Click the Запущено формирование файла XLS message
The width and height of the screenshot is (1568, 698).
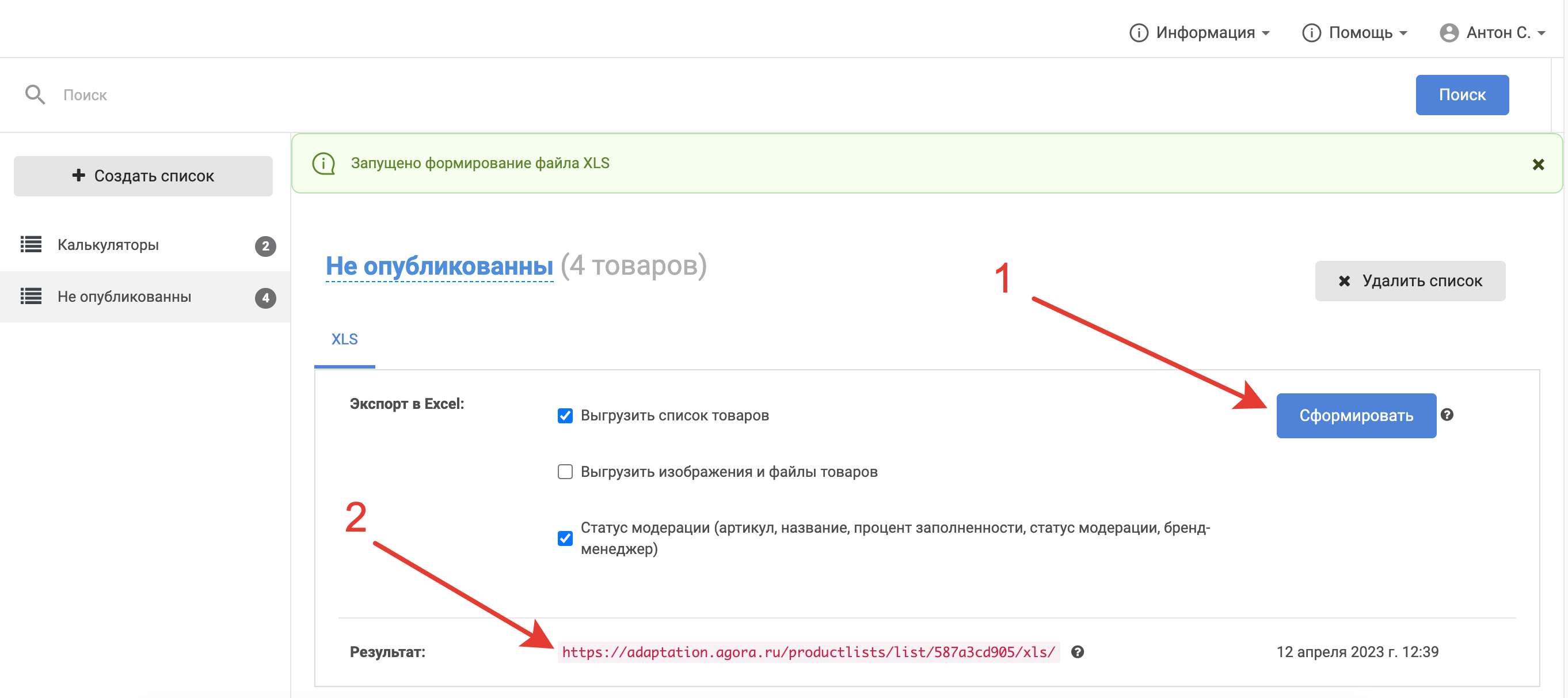click(x=479, y=163)
